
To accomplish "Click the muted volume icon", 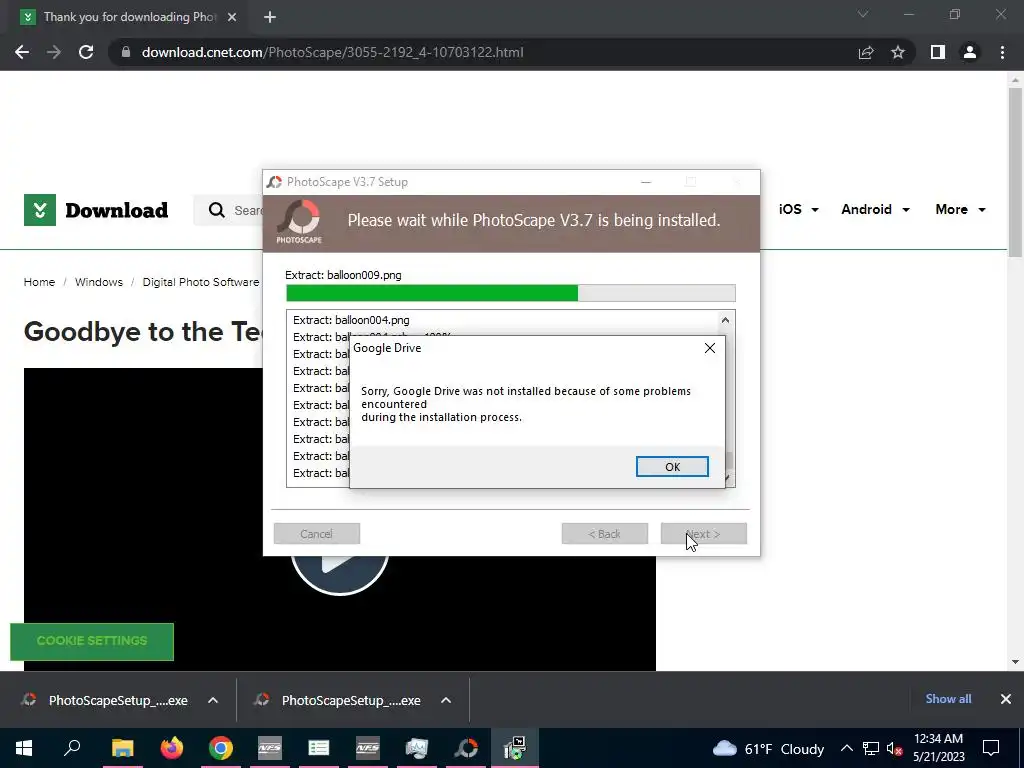I will tap(894, 748).
